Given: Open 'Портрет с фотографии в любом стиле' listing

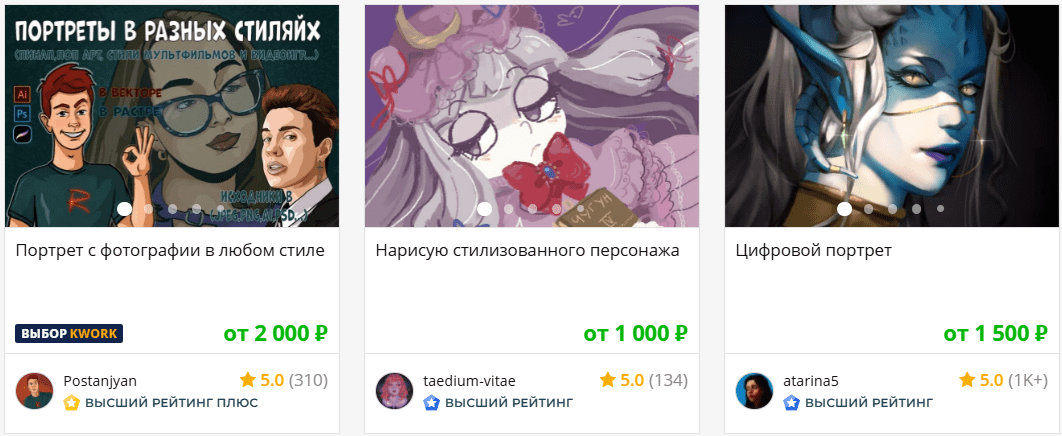Looking at the screenshot, I should 170,250.
